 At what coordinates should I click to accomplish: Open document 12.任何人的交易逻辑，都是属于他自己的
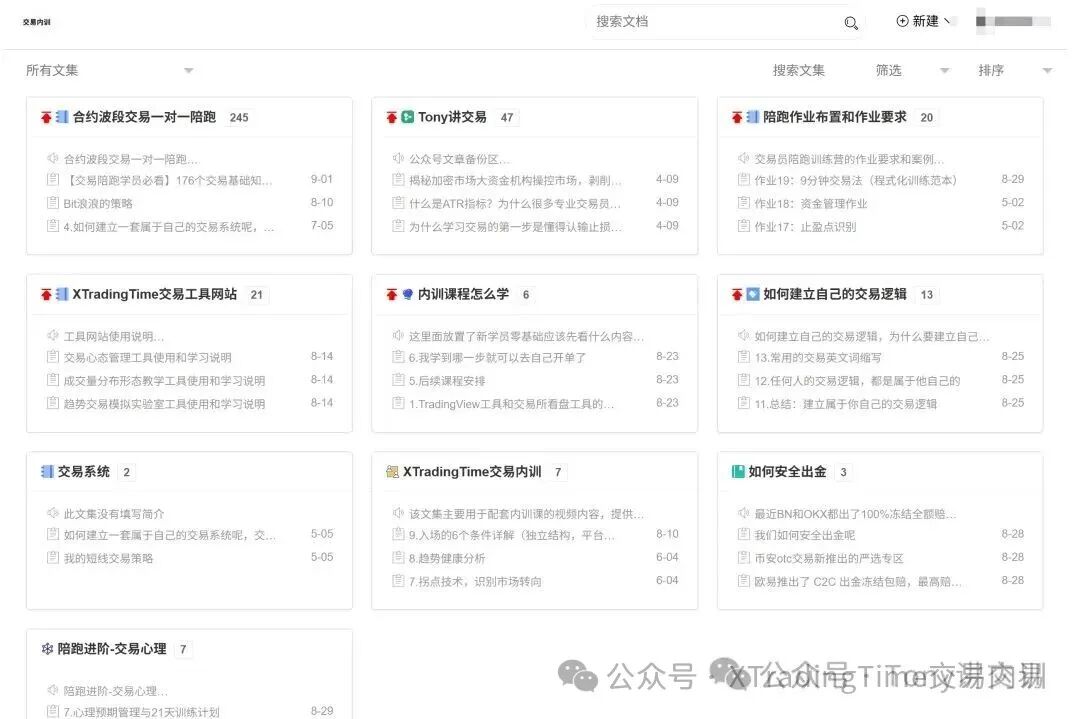(857, 381)
